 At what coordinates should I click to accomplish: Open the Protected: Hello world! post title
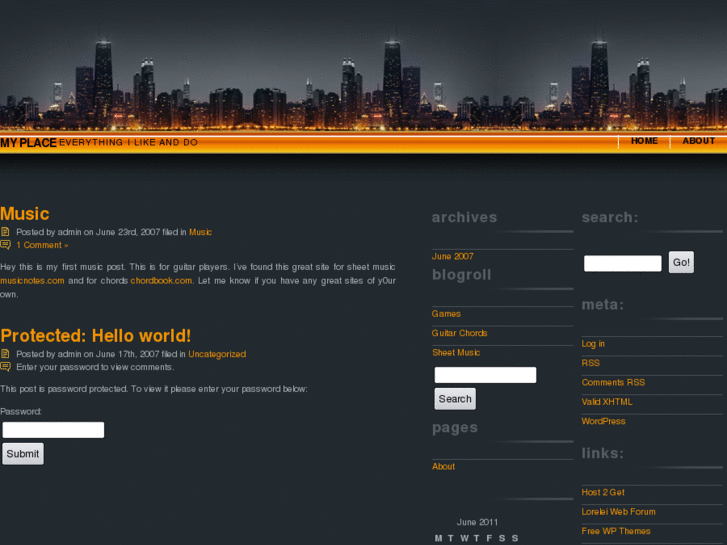coord(96,336)
